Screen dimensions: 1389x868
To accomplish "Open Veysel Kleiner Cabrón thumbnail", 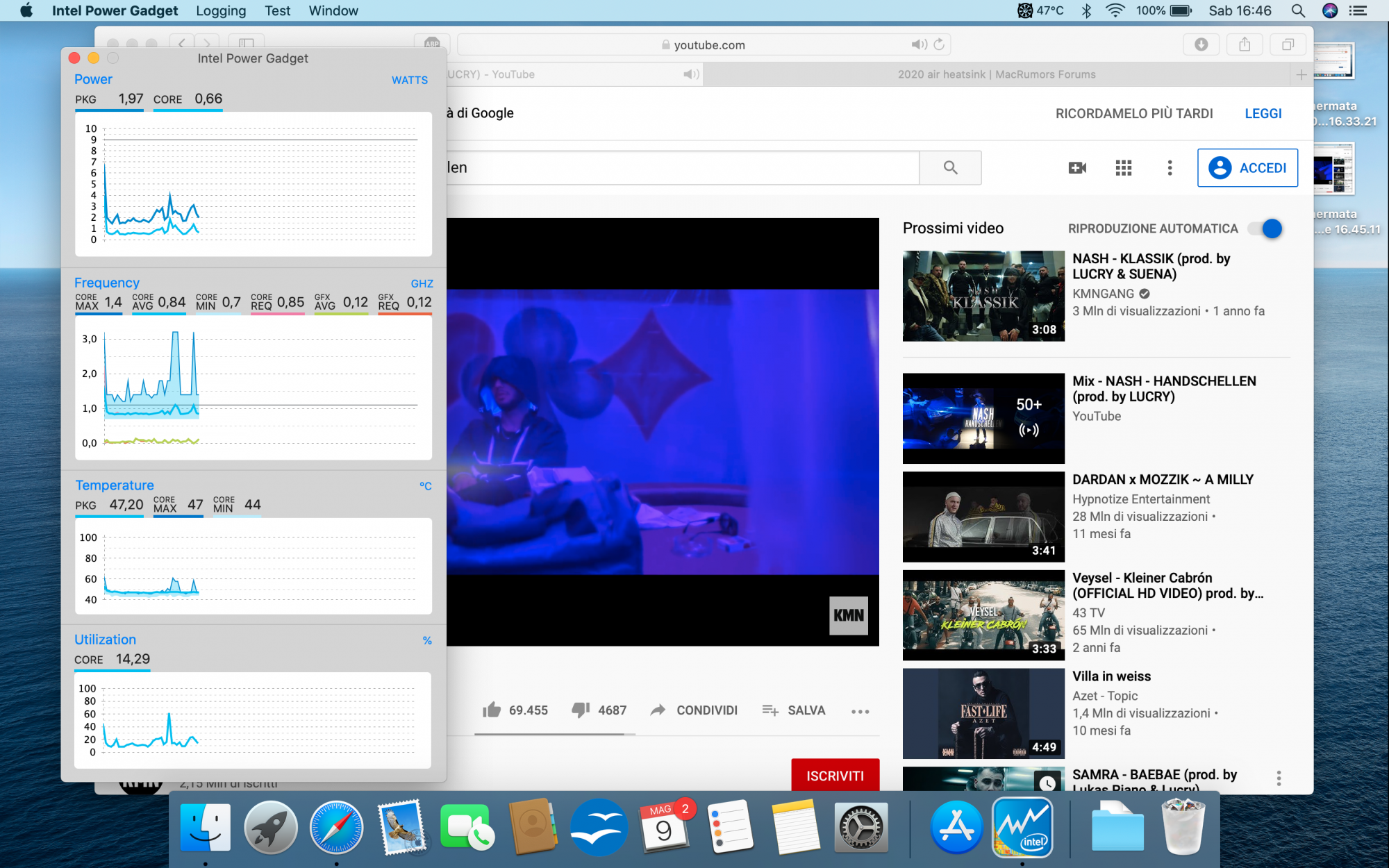I will pos(983,615).
